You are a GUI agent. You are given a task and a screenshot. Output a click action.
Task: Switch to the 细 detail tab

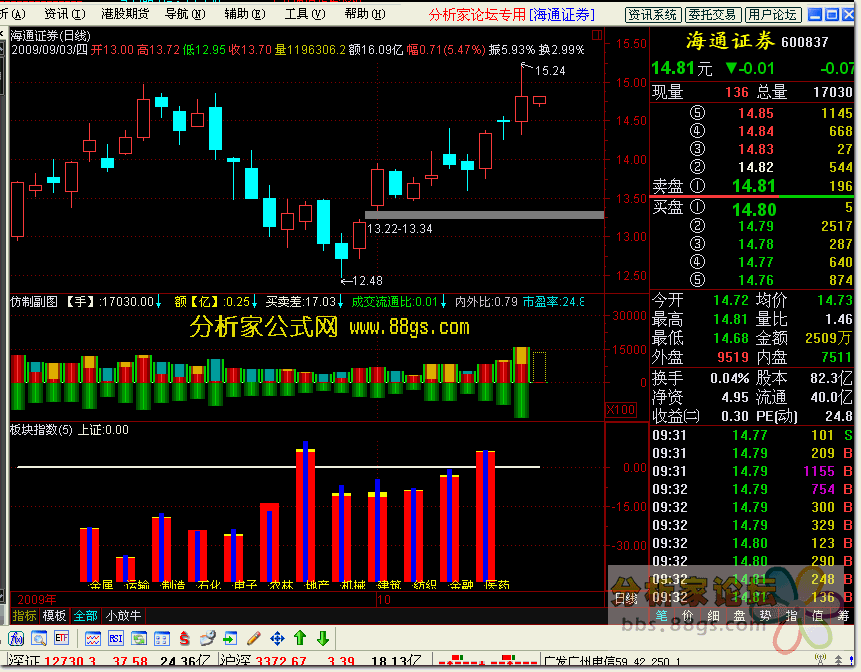(x=713, y=616)
